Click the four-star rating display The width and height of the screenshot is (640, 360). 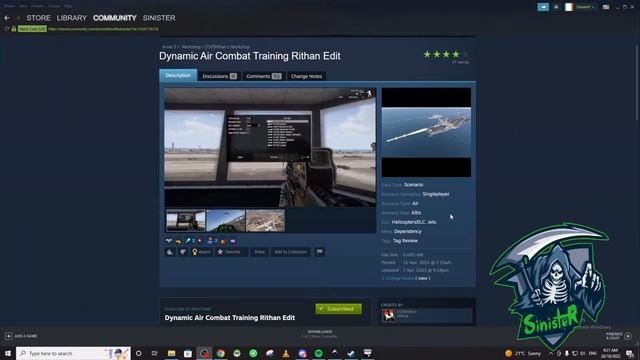[446, 54]
